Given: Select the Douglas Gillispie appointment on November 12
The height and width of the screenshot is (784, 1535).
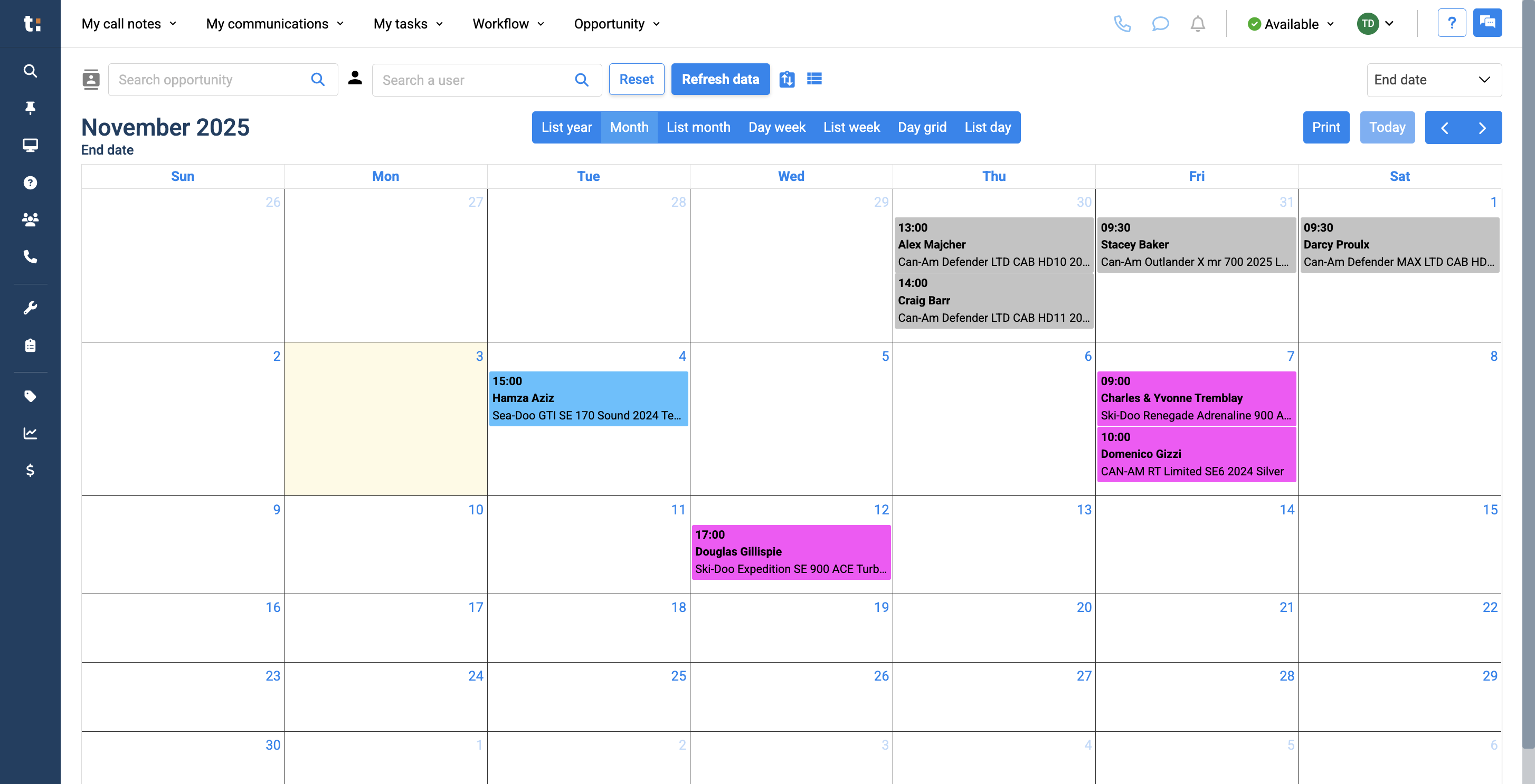Looking at the screenshot, I should tap(791, 552).
